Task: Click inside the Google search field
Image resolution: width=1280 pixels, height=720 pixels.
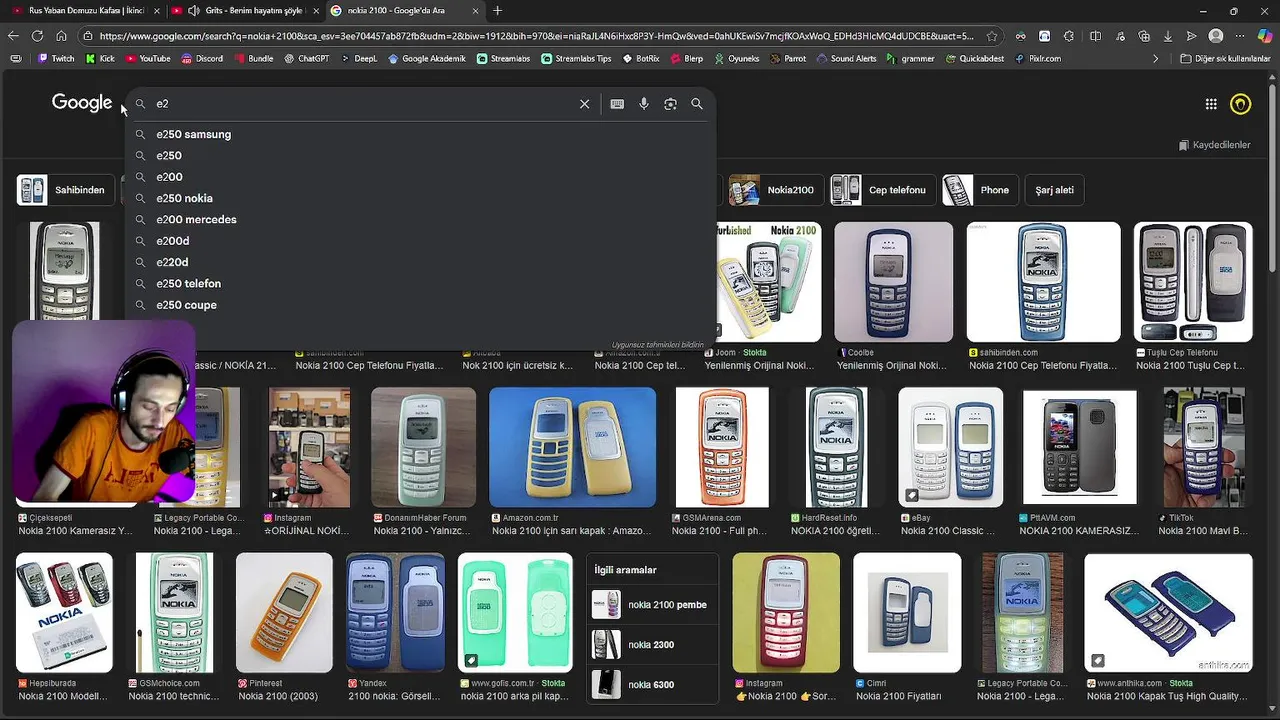Action: click(x=360, y=104)
